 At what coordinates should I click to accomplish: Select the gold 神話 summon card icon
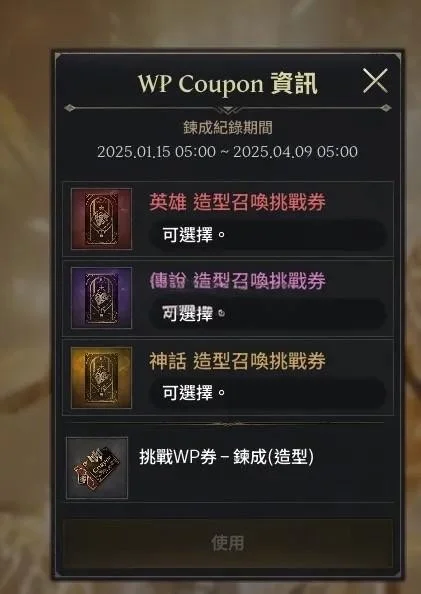(x=102, y=378)
